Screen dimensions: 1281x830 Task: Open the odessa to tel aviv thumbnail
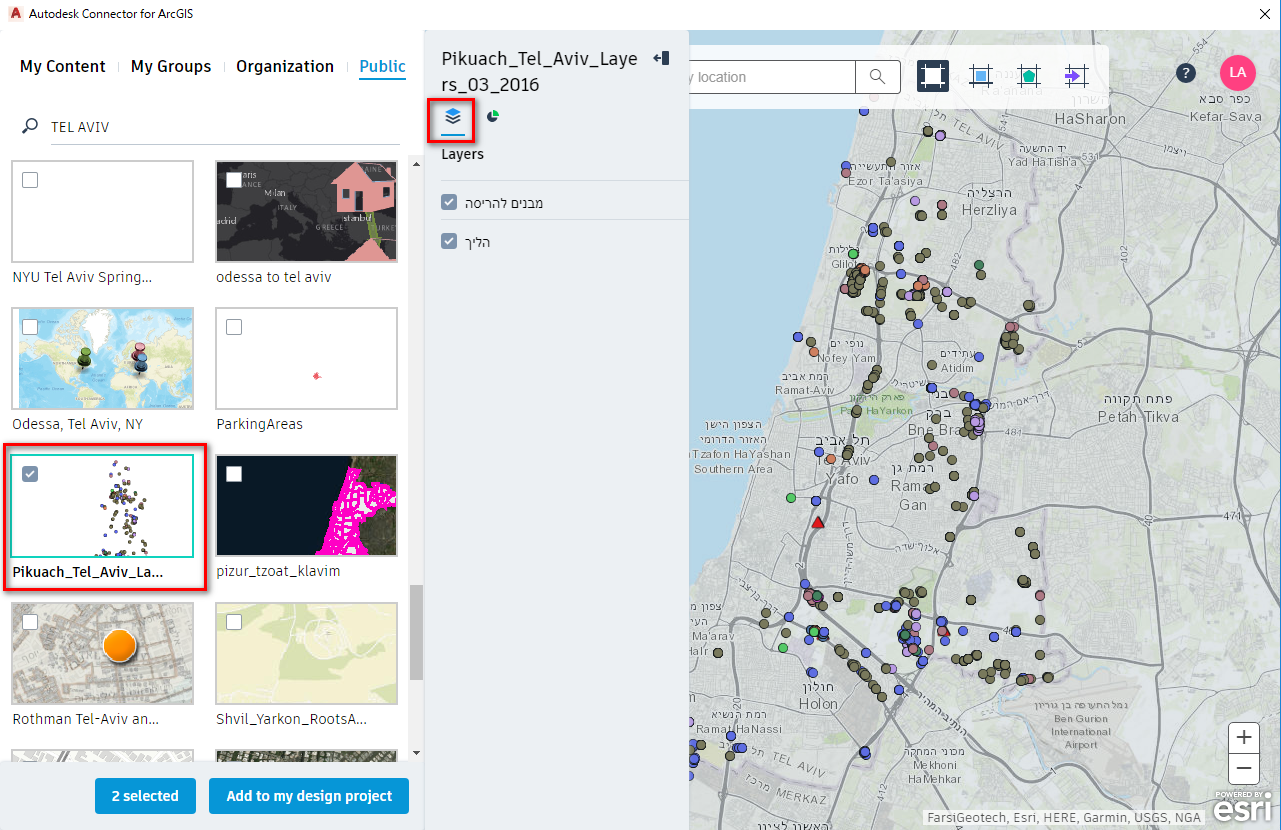point(307,212)
